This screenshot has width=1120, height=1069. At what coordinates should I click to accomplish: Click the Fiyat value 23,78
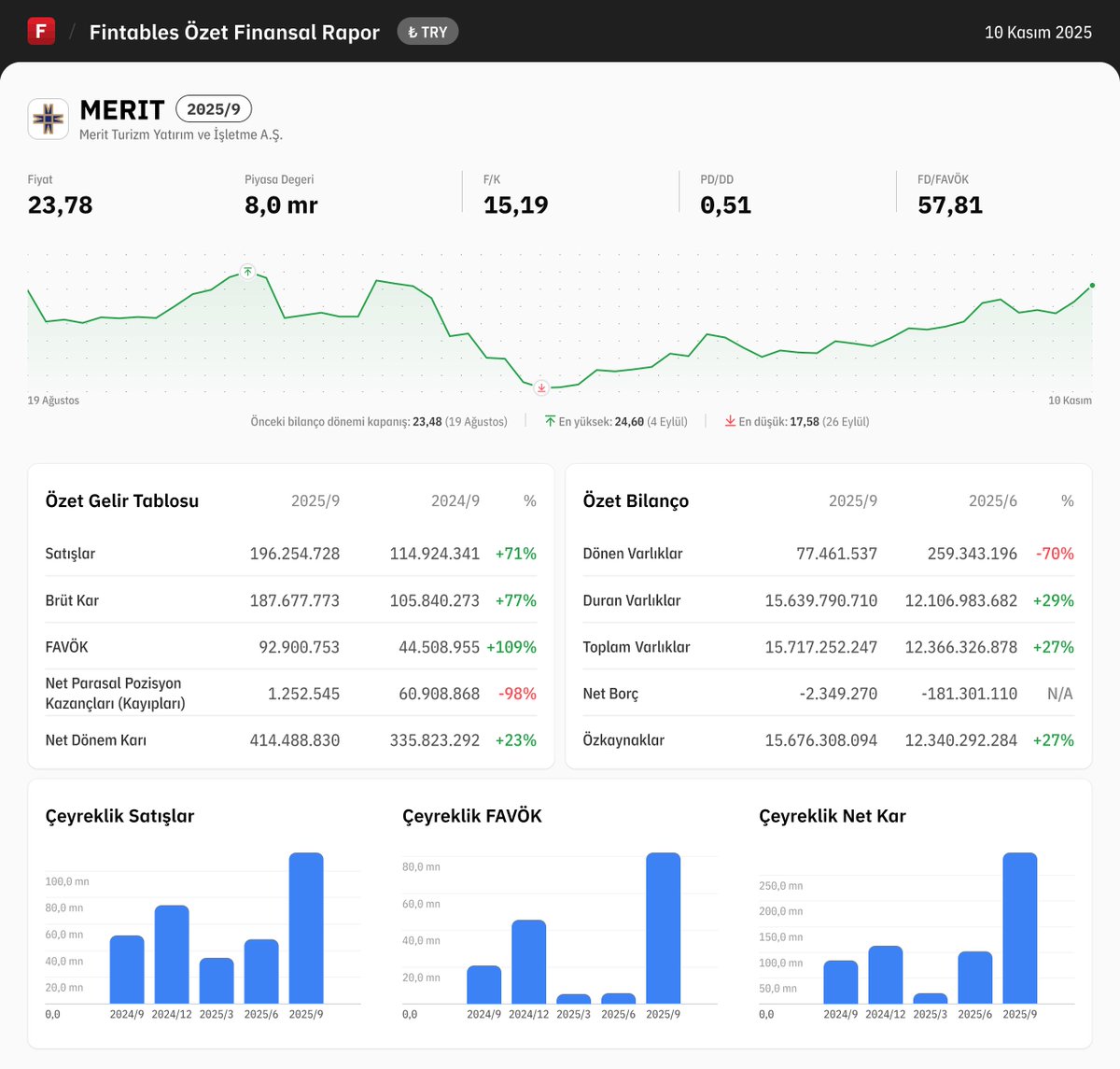tap(61, 205)
